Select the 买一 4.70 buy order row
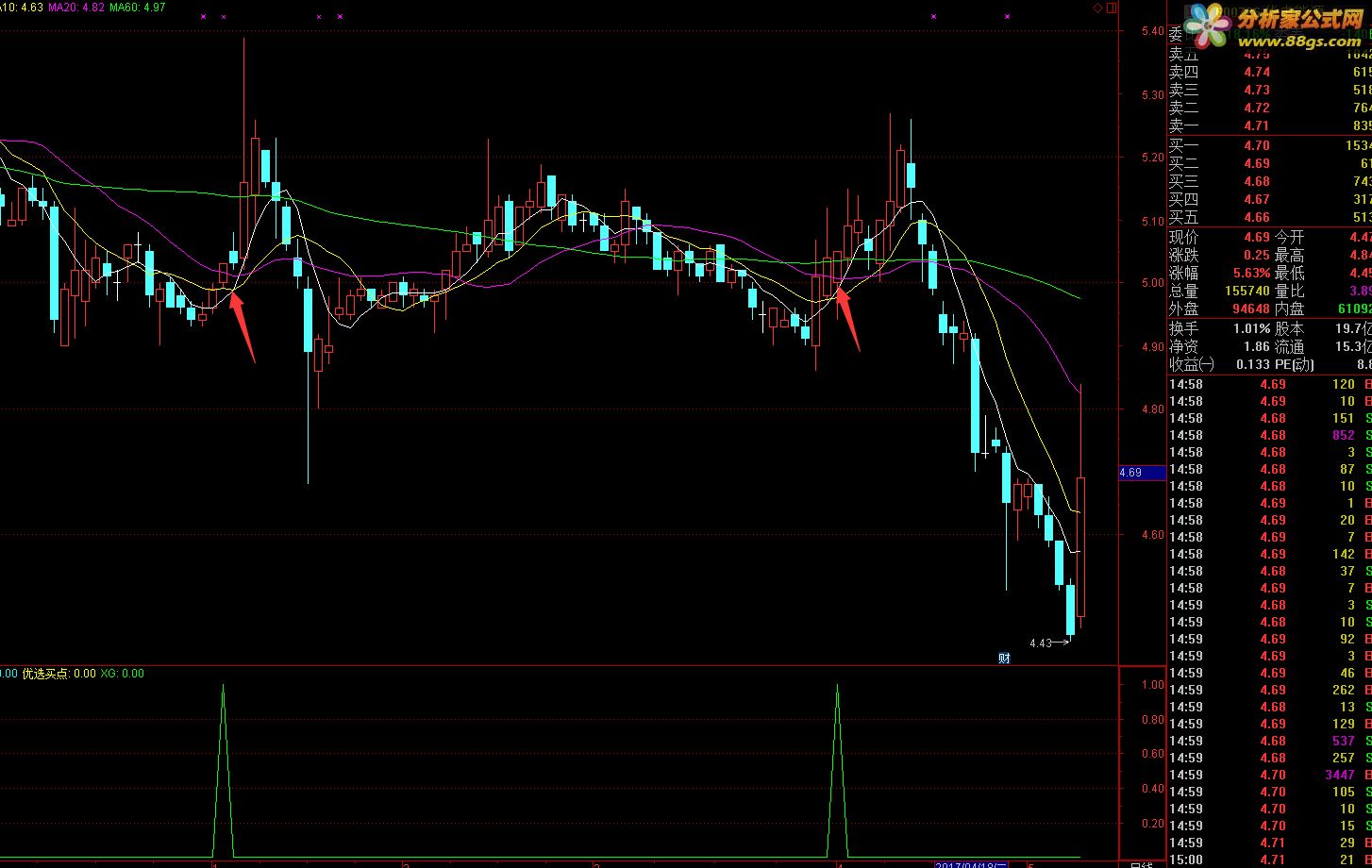Screen dimensions: 1372x868 click(1270, 145)
